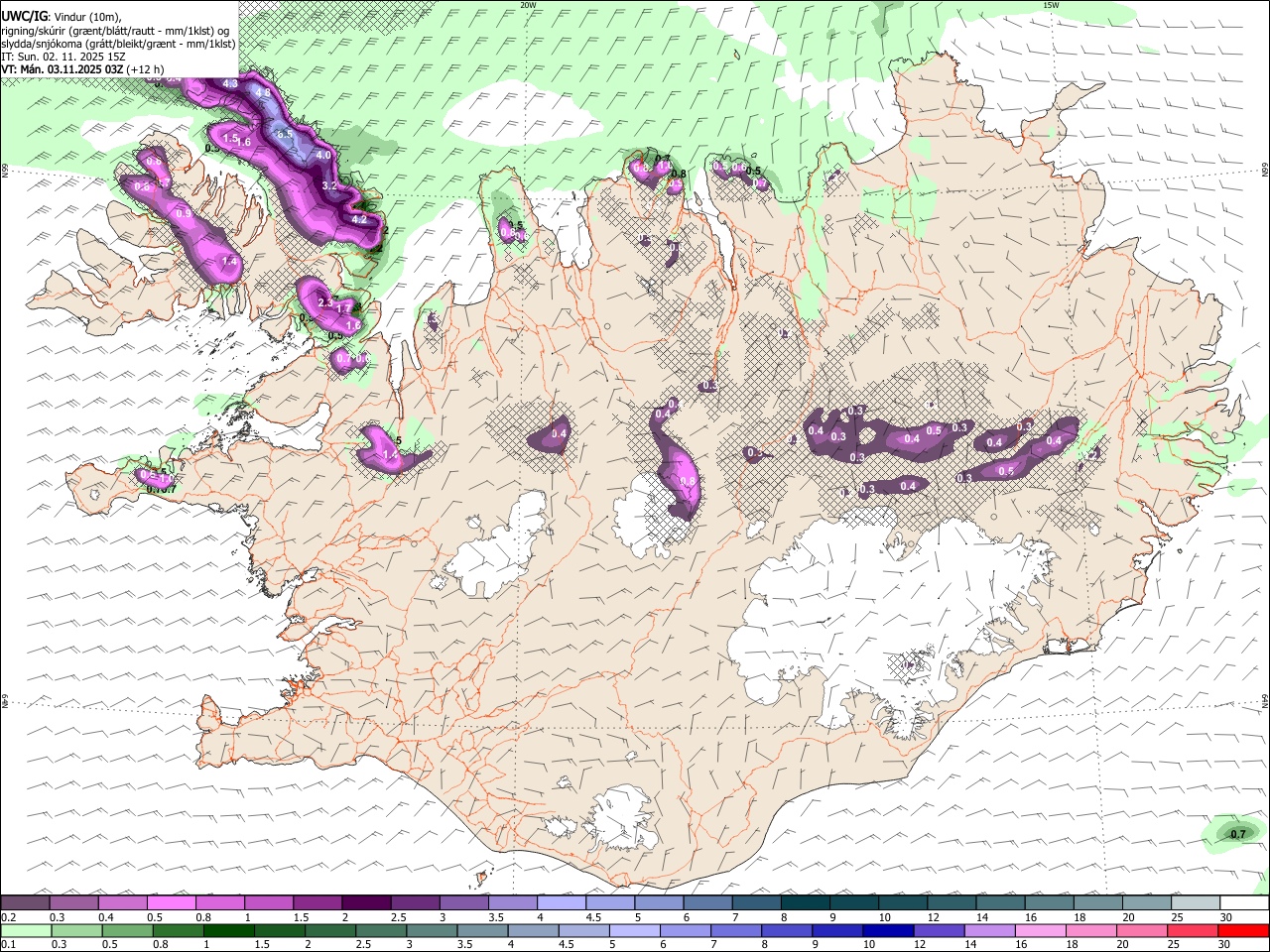Image resolution: width=1270 pixels, height=952 pixels.
Task: Click the 6.5 precipitation value
Action: (x=284, y=134)
